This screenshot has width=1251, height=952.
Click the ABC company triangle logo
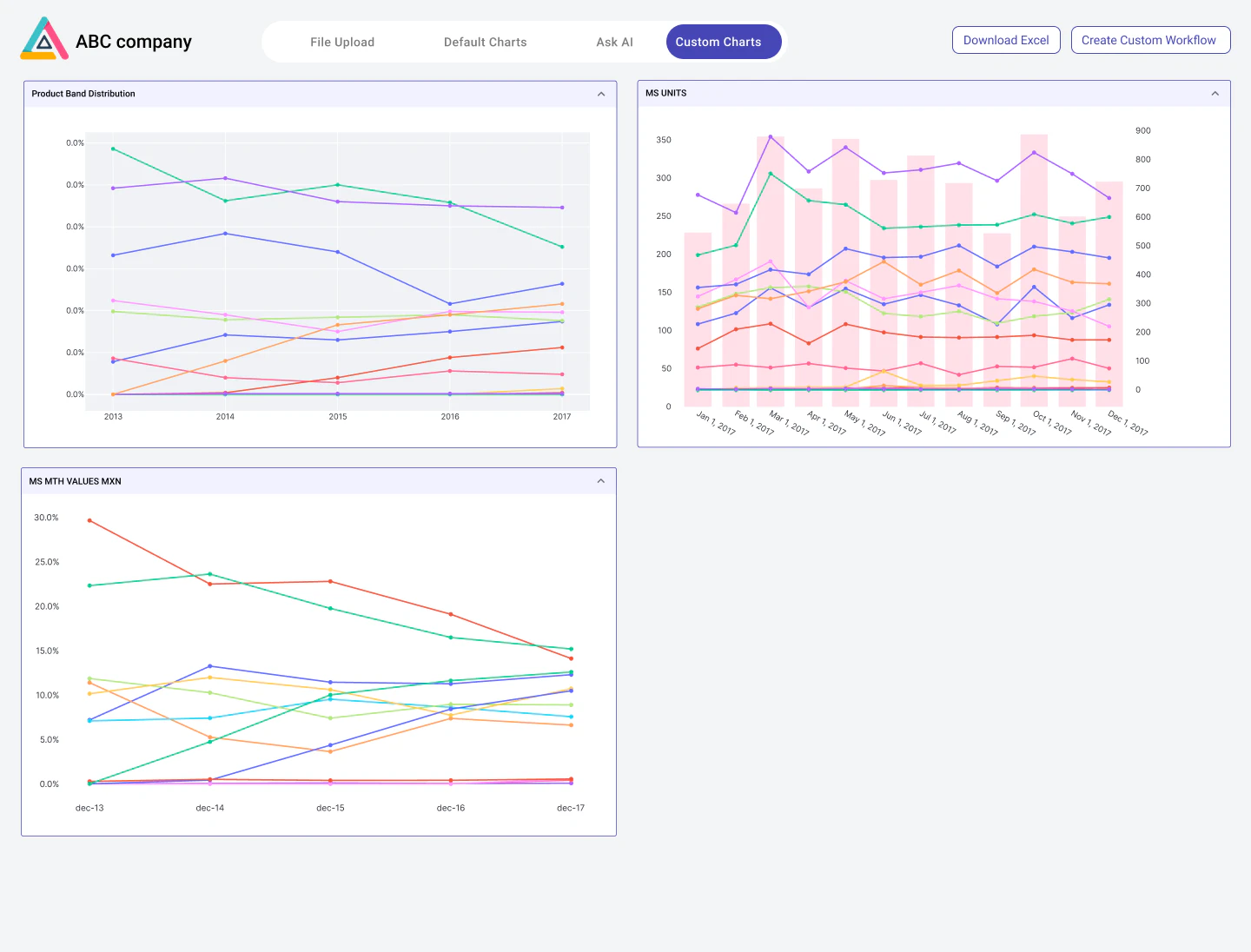[43, 39]
